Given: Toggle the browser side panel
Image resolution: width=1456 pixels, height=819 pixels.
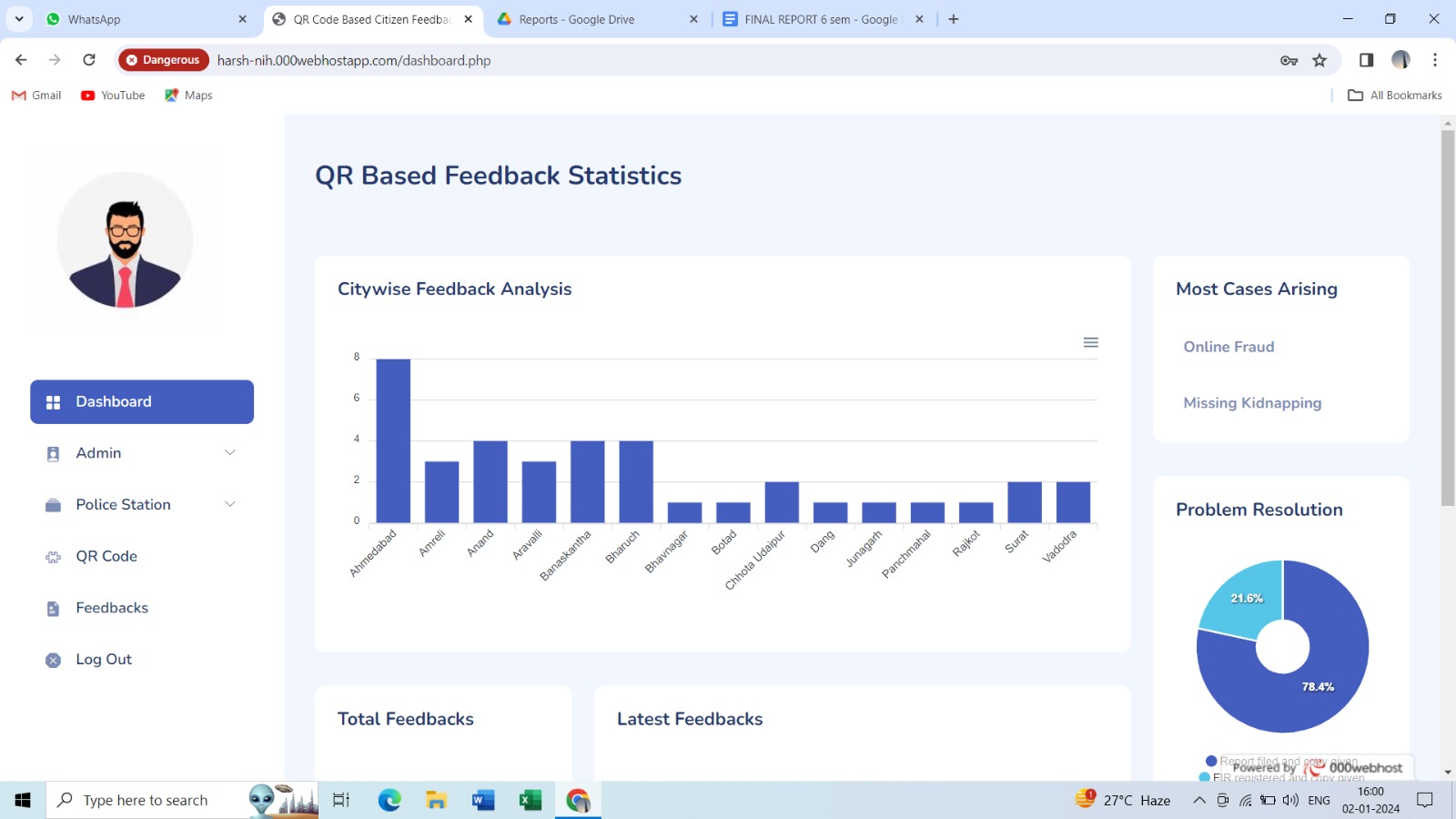Looking at the screenshot, I should 1366,60.
